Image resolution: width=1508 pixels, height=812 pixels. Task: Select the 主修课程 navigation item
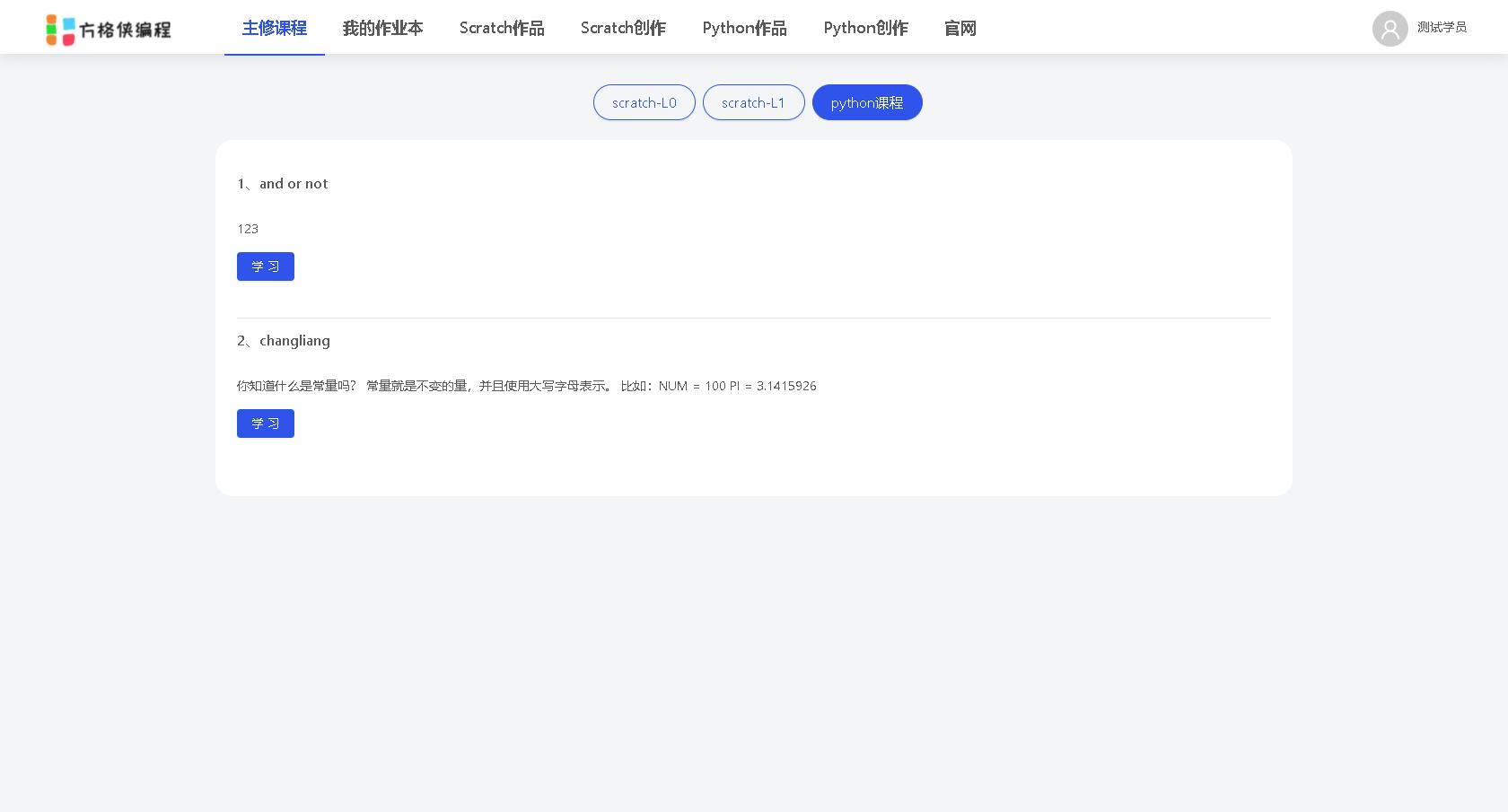275,28
